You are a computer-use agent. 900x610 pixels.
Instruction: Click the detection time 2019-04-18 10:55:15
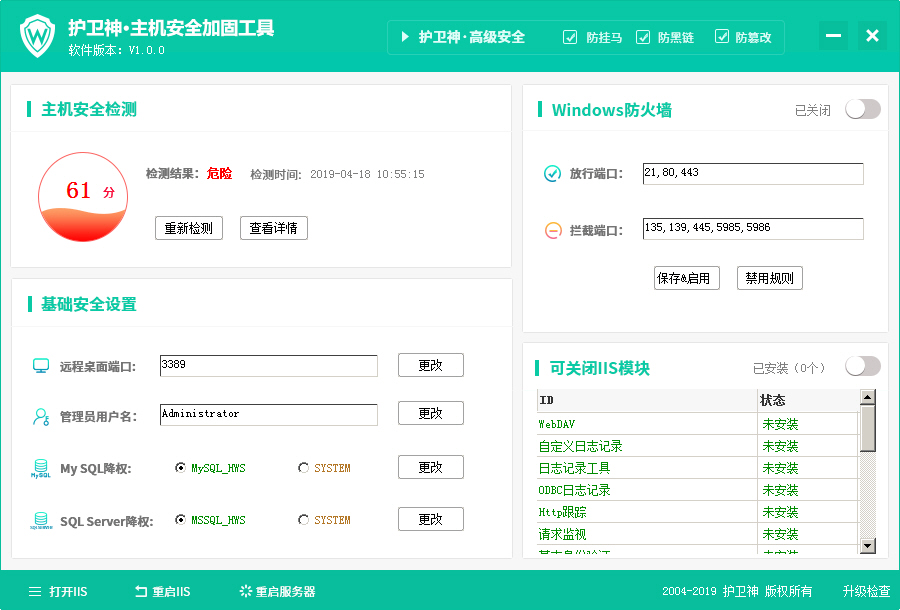367,174
